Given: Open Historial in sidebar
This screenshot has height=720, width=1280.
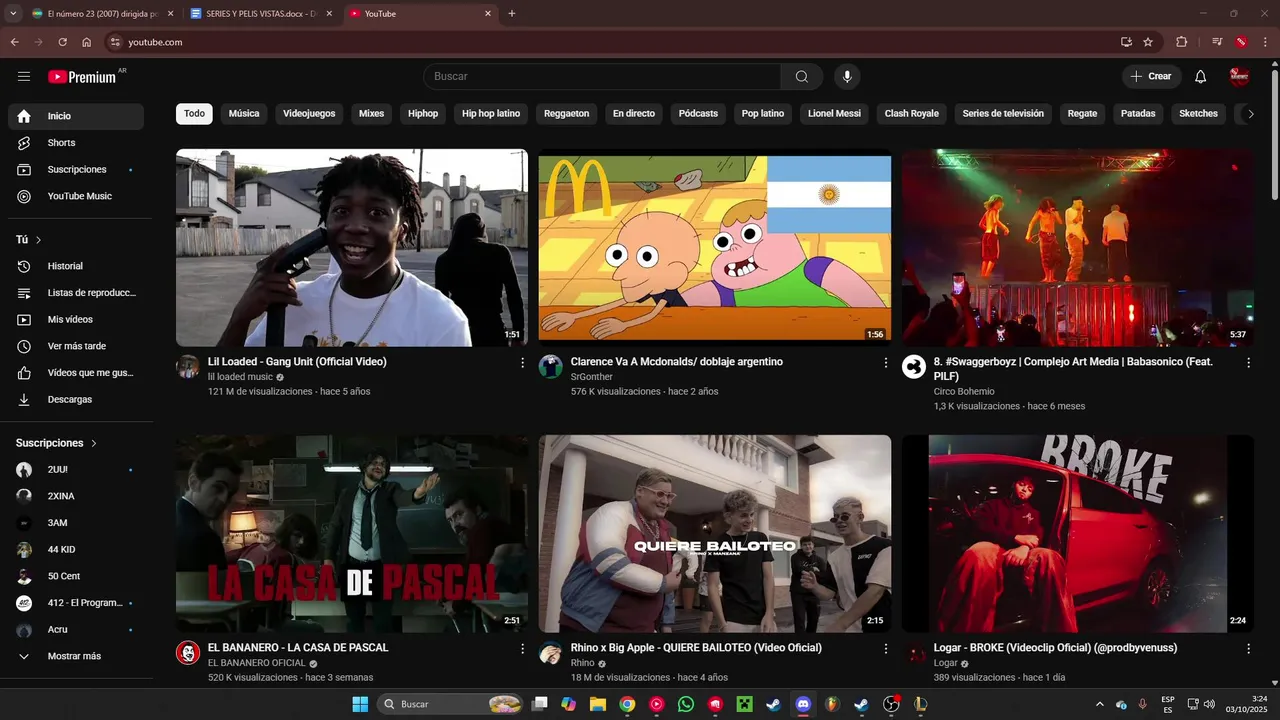Looking at the screenshot, I should pyautogui.click(x=76, y=266).
